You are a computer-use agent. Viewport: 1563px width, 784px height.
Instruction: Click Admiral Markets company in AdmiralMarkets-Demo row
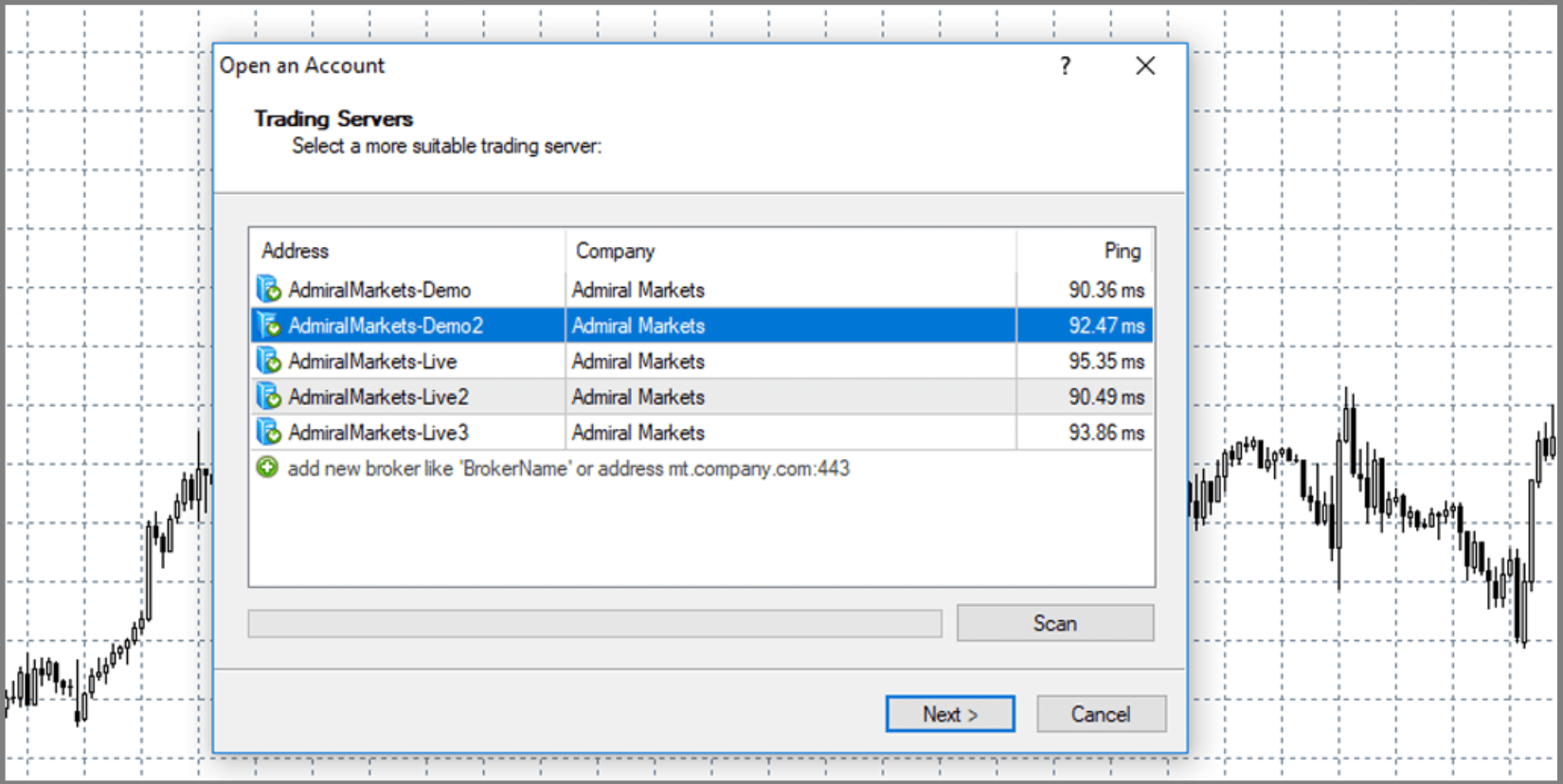(x=638, y=290)
